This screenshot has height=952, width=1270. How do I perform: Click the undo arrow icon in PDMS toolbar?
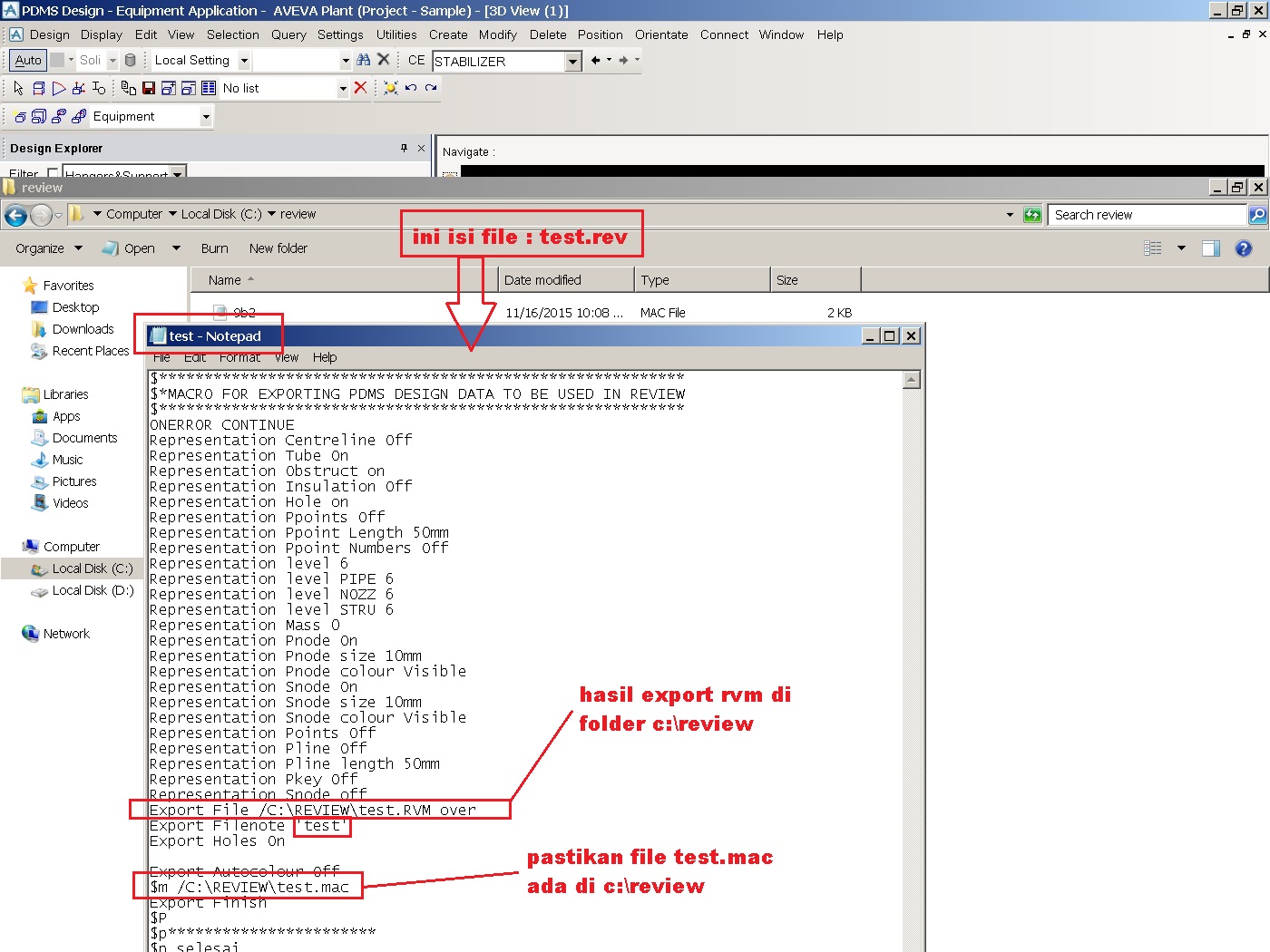click(411, 88)
